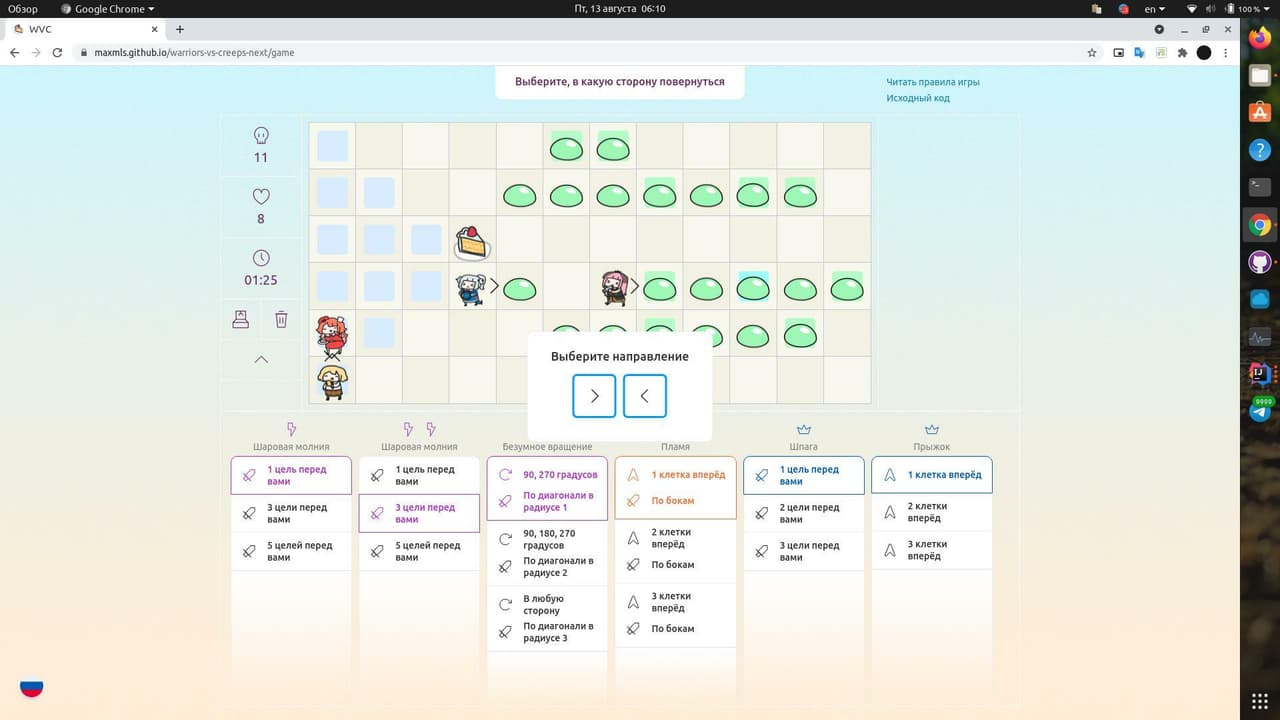Open Google Translate extension icon
The image size is (1280, 720).
point(1140,53)
